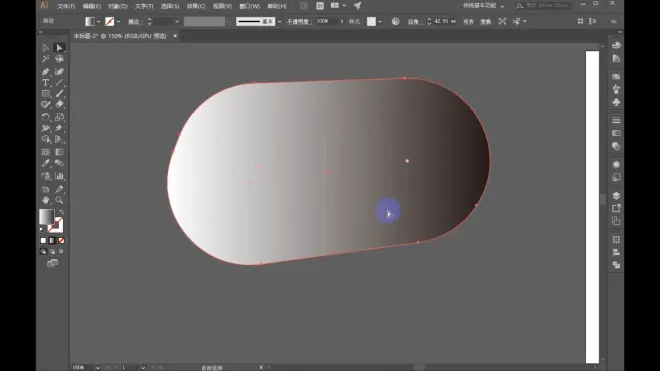660x371 pixels.
Task: Select the Eraser tool
Action: [x=59, y=104]
